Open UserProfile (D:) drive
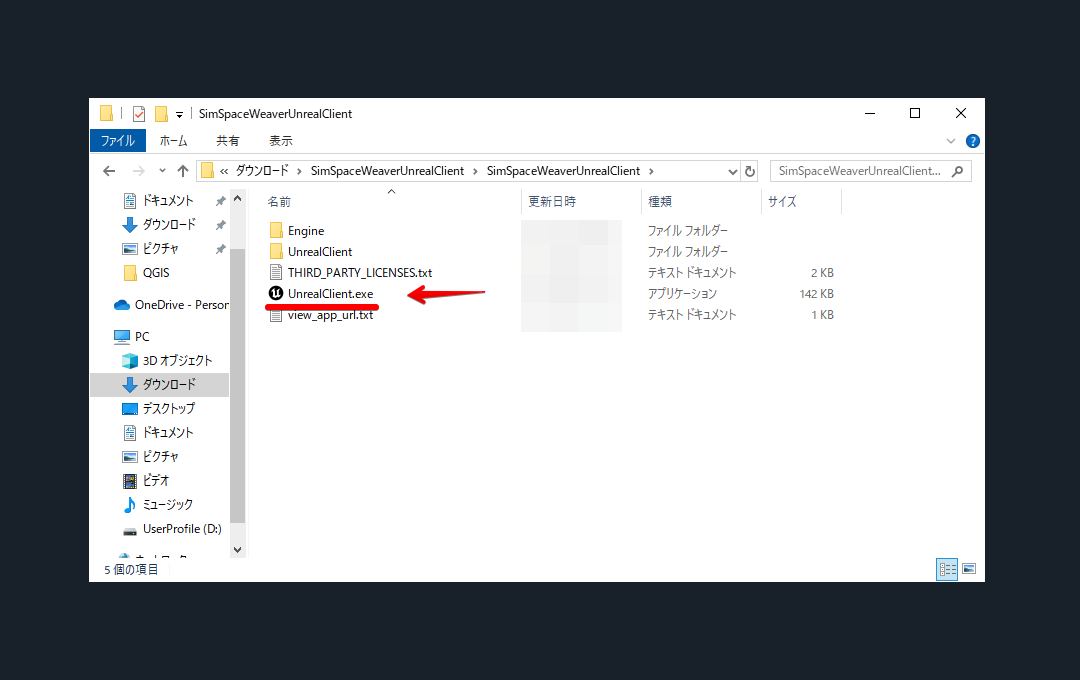The width and height of the screenshot is (1080, 680). [x=182, y=528]
